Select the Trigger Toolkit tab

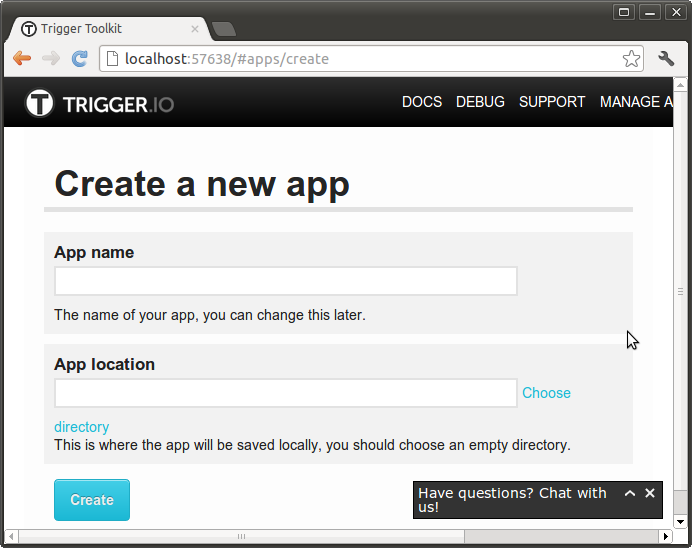coord(108,29)
